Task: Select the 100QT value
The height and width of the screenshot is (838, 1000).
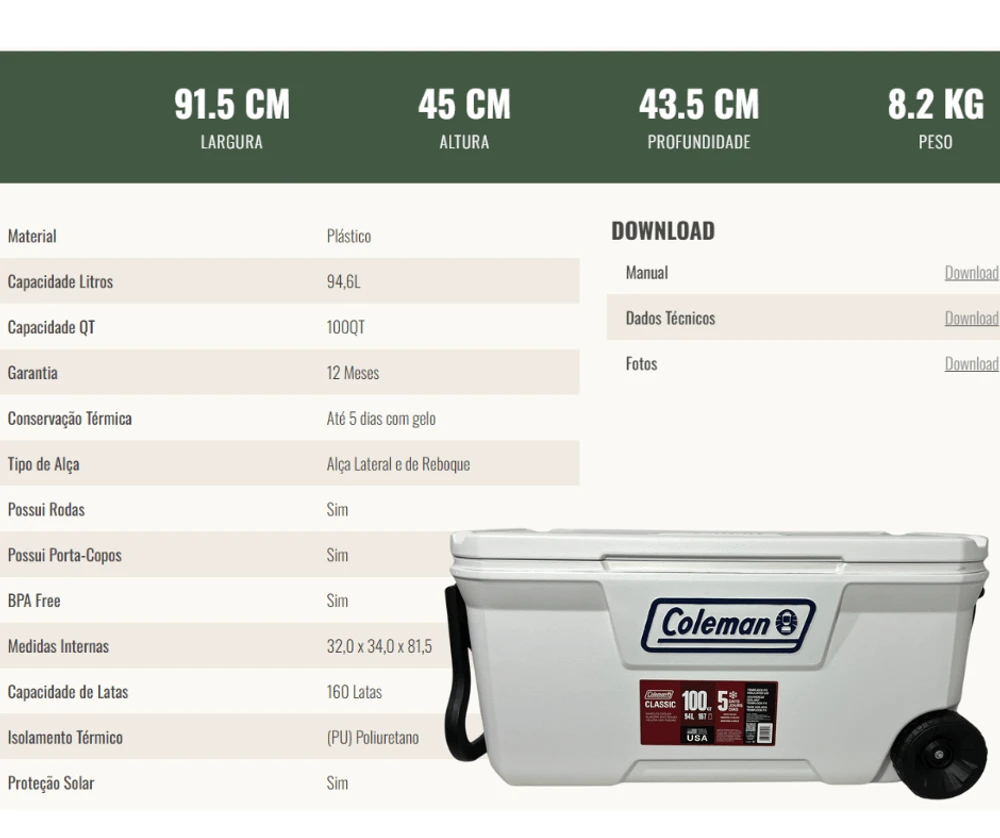Action: pos(346,327)
